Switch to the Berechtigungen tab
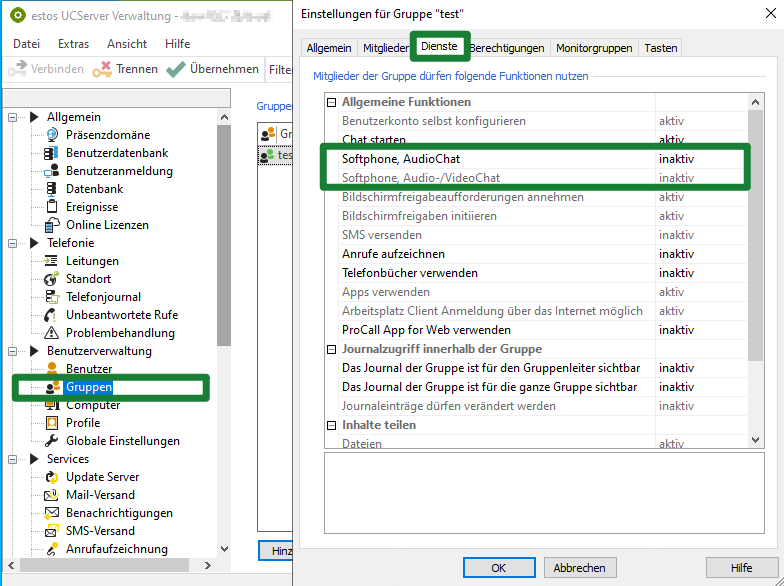 508,47
